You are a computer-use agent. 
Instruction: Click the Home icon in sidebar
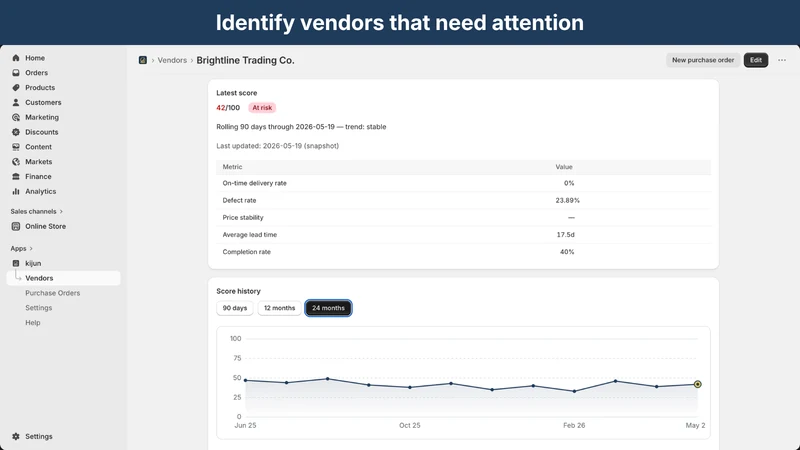click(16, 58)
